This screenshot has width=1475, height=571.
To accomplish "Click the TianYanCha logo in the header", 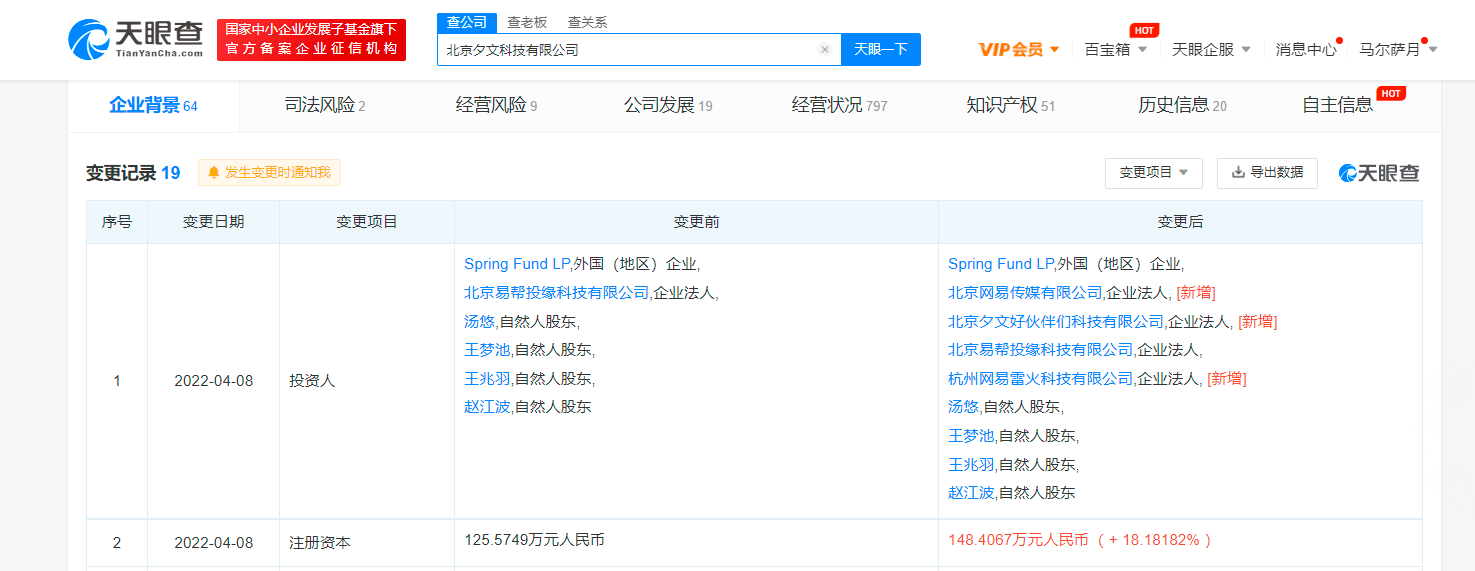I will (x=136, y=38).
